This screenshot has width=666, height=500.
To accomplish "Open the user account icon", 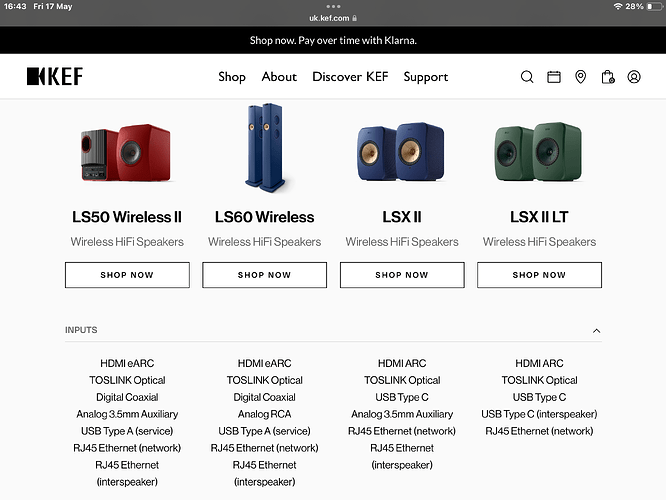I will tap(634, 77).
